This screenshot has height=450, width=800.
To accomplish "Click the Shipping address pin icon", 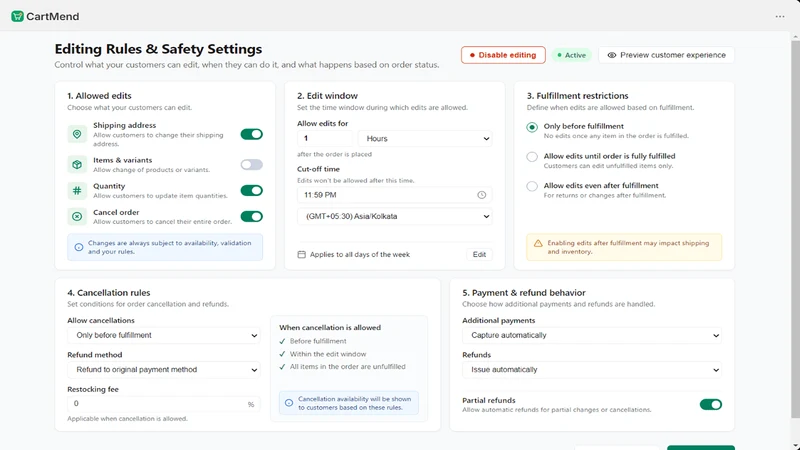I will click(77, 134).
